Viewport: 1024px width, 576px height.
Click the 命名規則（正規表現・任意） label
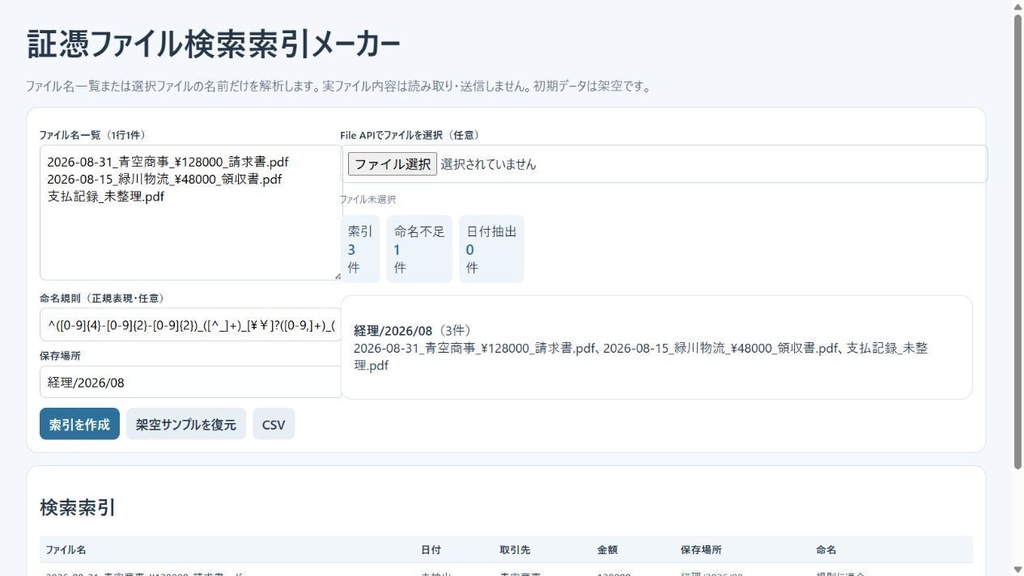(x=102, y=298)
